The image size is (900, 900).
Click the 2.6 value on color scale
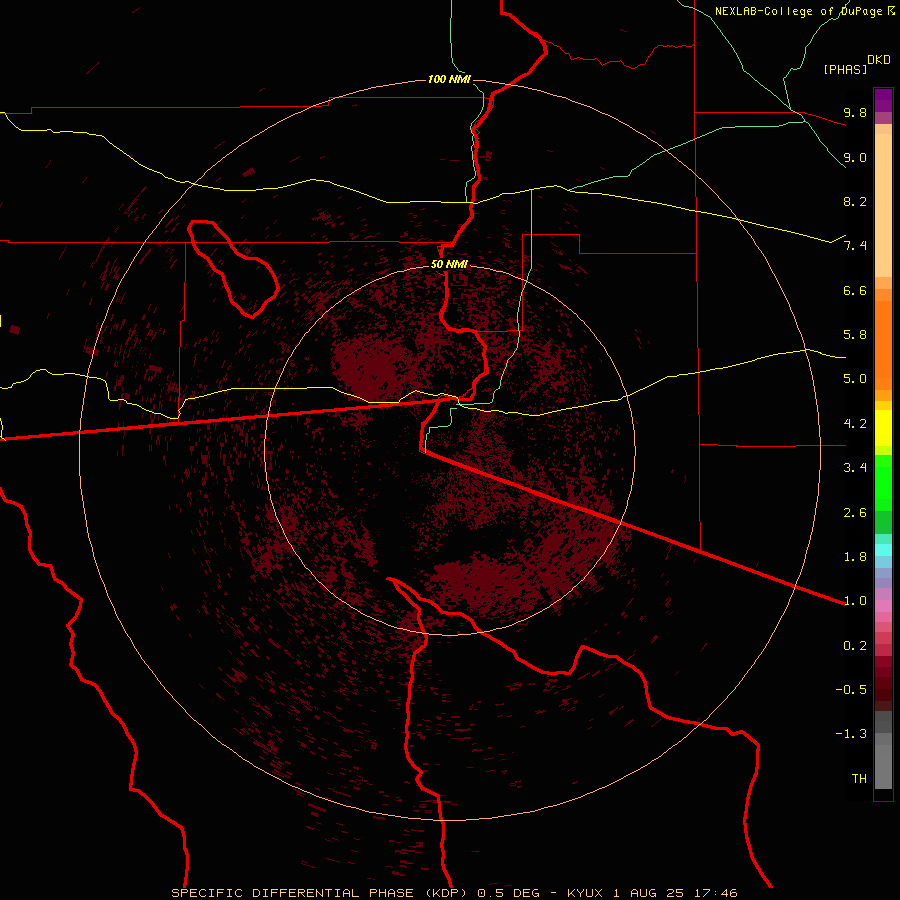click(855, 513)
